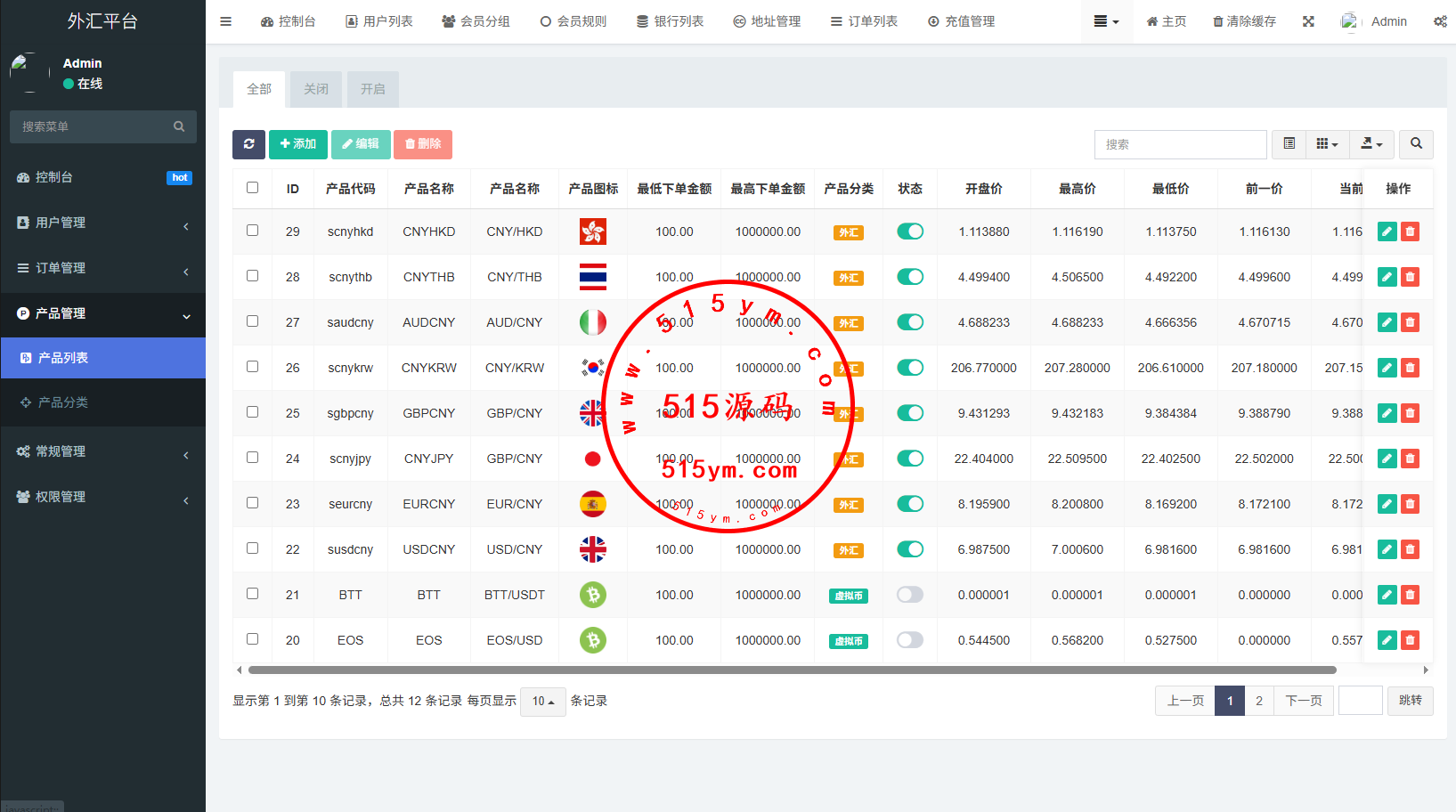Open 银行列表 in top navigation
This screenshot has height=812, width=1456.
[x=670, y=21]
